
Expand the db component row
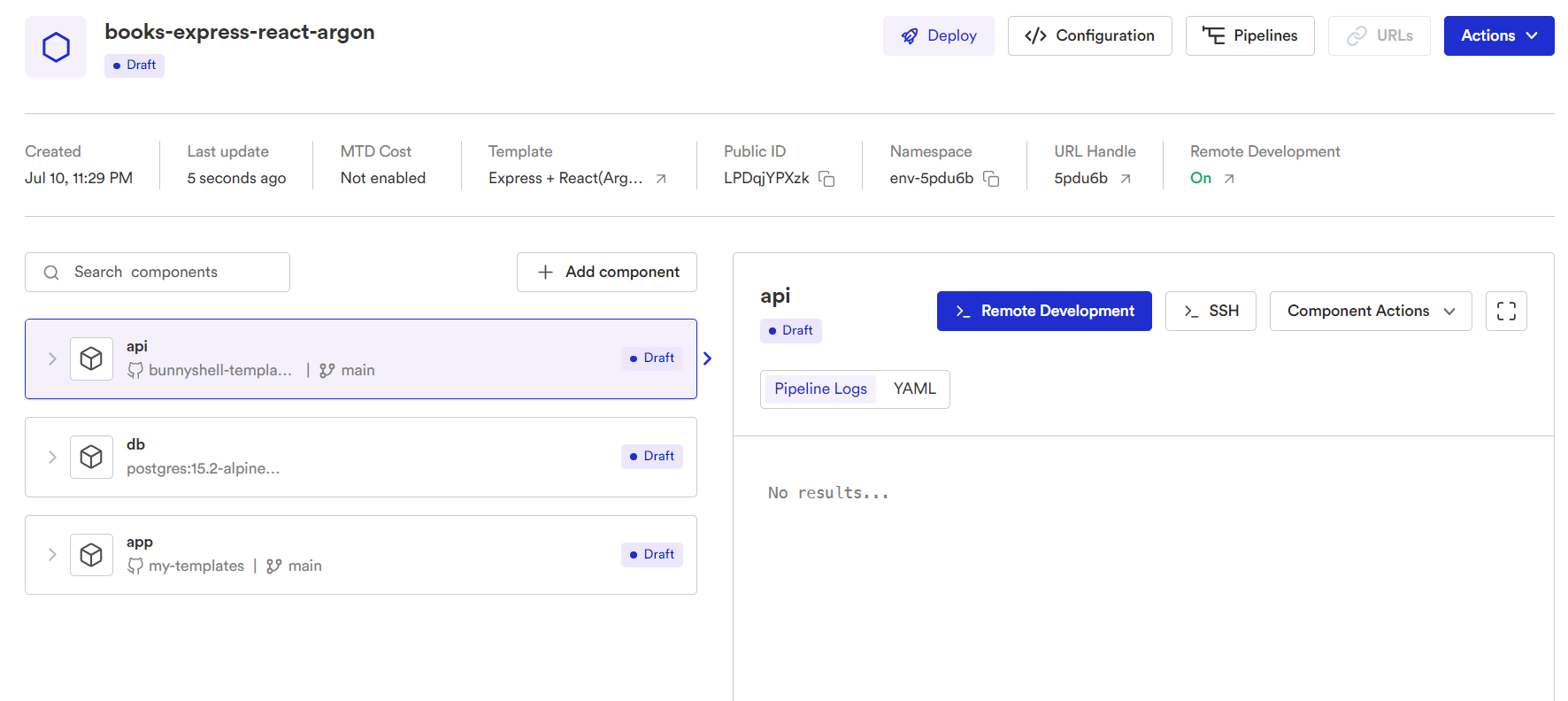(x=52, y=457)
